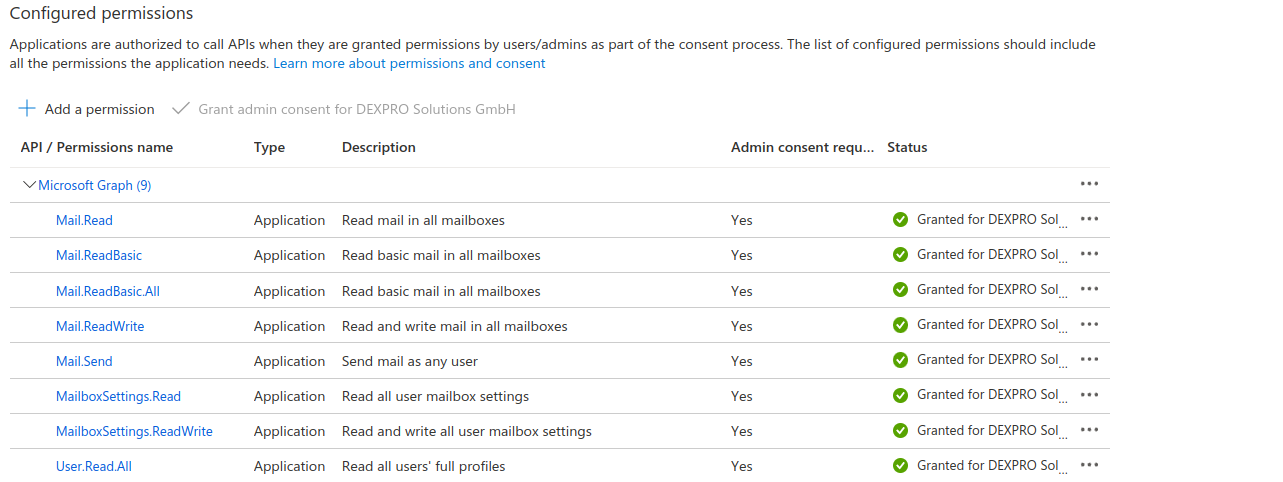Open the ellipsis menu for User.Read.All row

(x=1089, y=465)
